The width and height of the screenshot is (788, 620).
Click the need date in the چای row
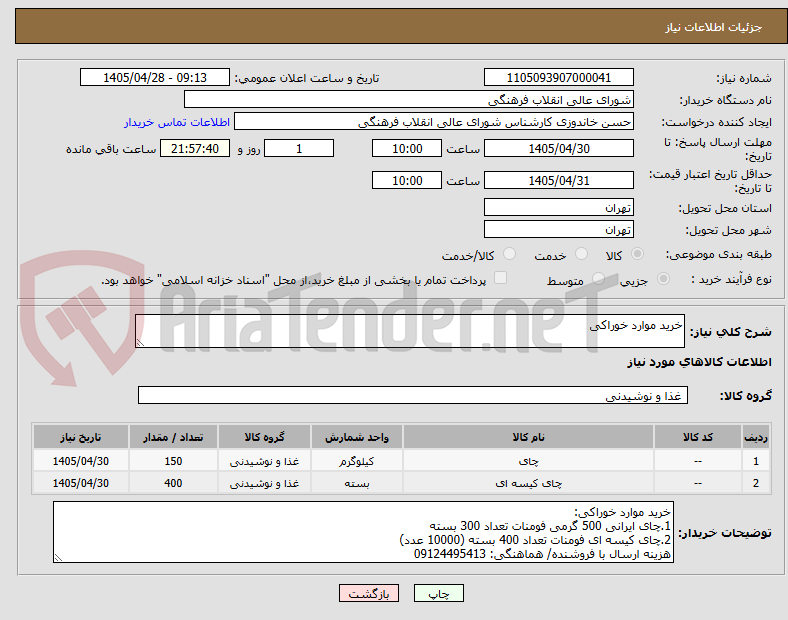click(80, 461)
